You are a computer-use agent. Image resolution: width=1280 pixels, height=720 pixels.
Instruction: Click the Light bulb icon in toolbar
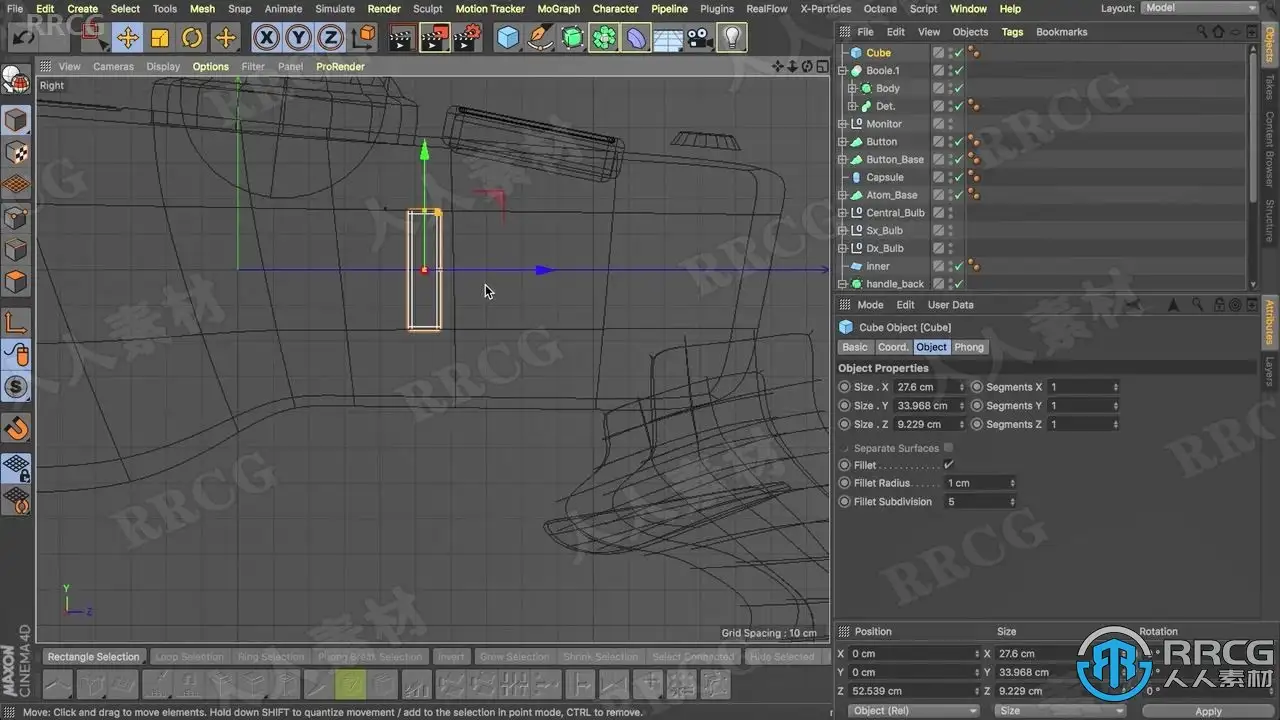732,38
